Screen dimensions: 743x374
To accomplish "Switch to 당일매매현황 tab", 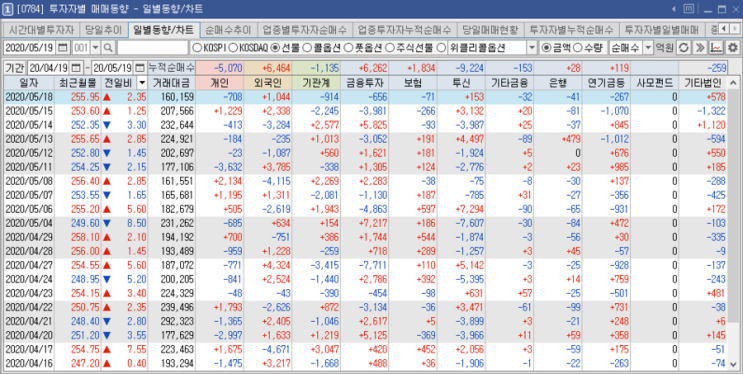I will (491, 29).
